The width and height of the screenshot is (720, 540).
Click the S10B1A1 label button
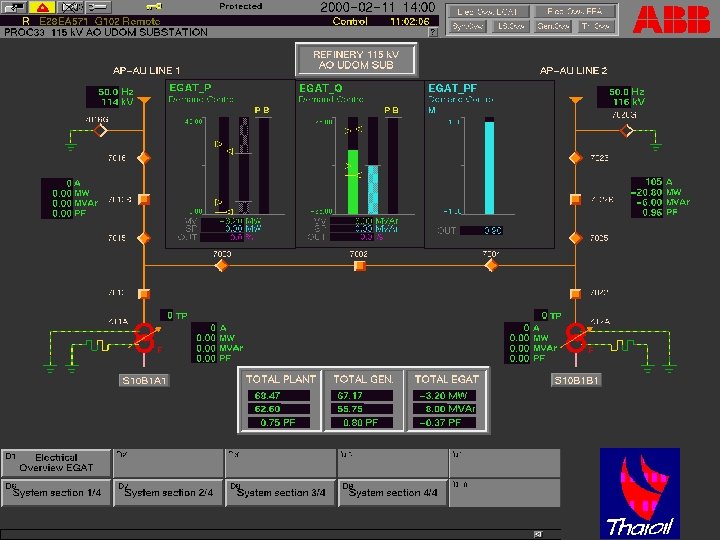(144, 380)
